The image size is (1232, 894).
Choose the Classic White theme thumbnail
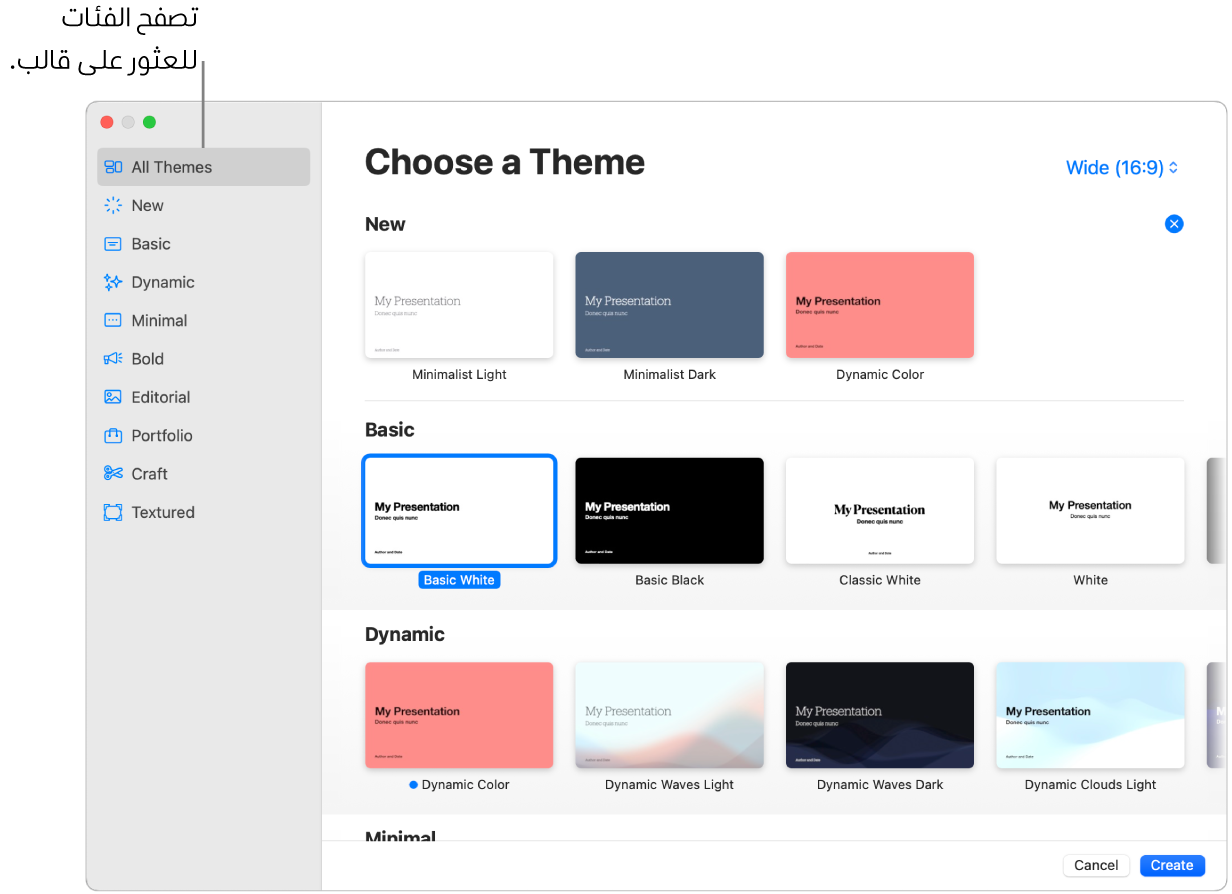[880, 511]
